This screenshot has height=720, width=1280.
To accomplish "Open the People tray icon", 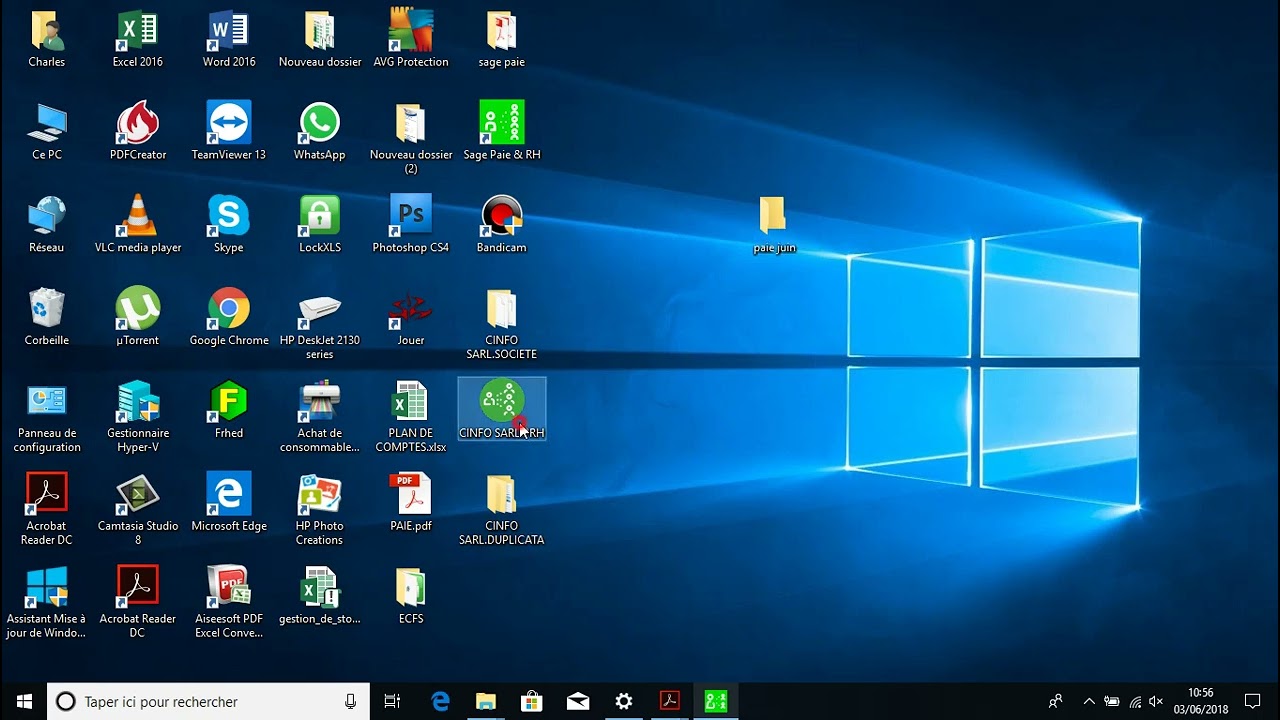I will point(1055,702).
